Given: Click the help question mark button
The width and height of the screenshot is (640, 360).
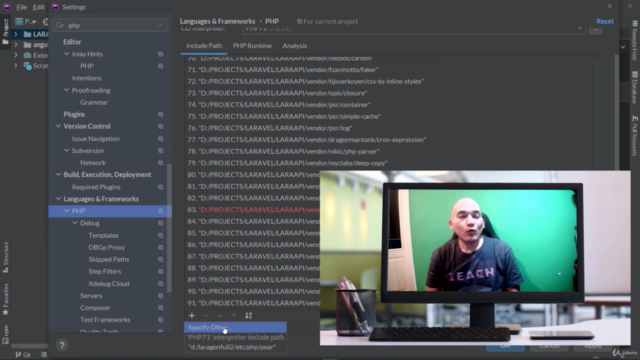Looking at the screenshot, I should (62, 345).
